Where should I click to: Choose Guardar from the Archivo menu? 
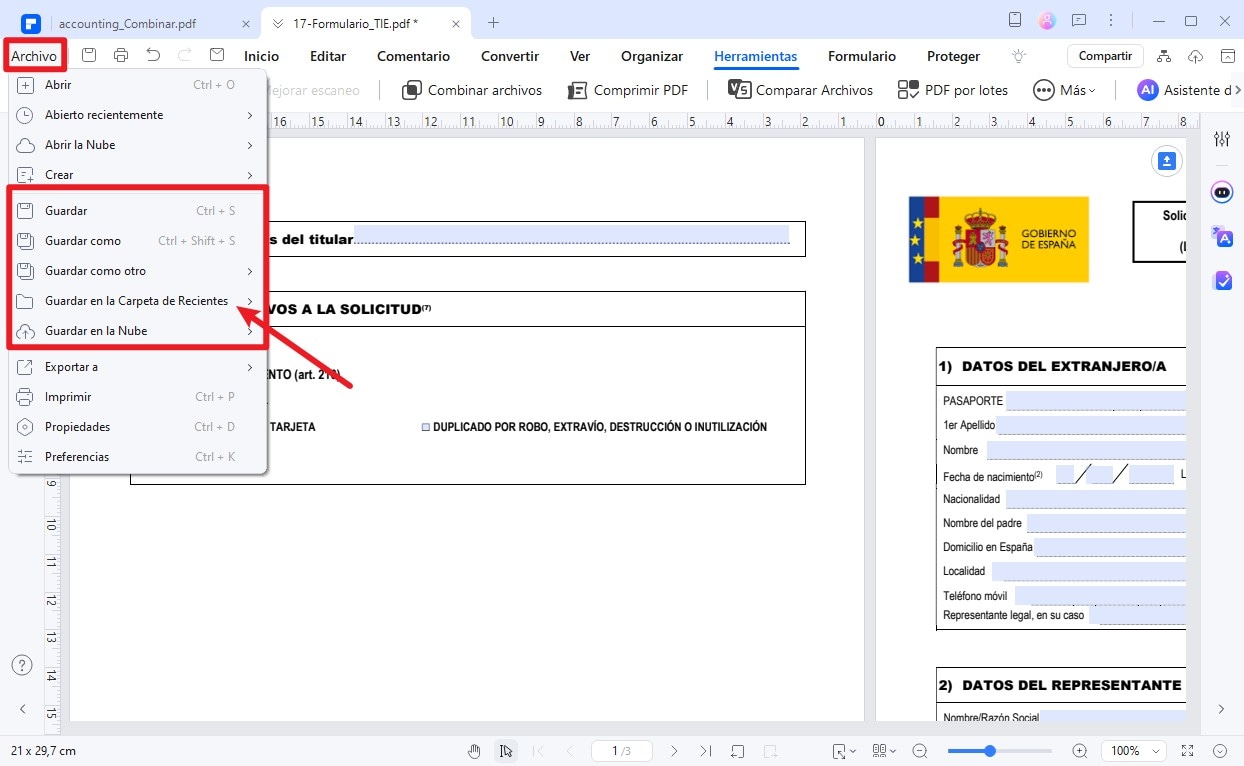[x=137, y=211]
